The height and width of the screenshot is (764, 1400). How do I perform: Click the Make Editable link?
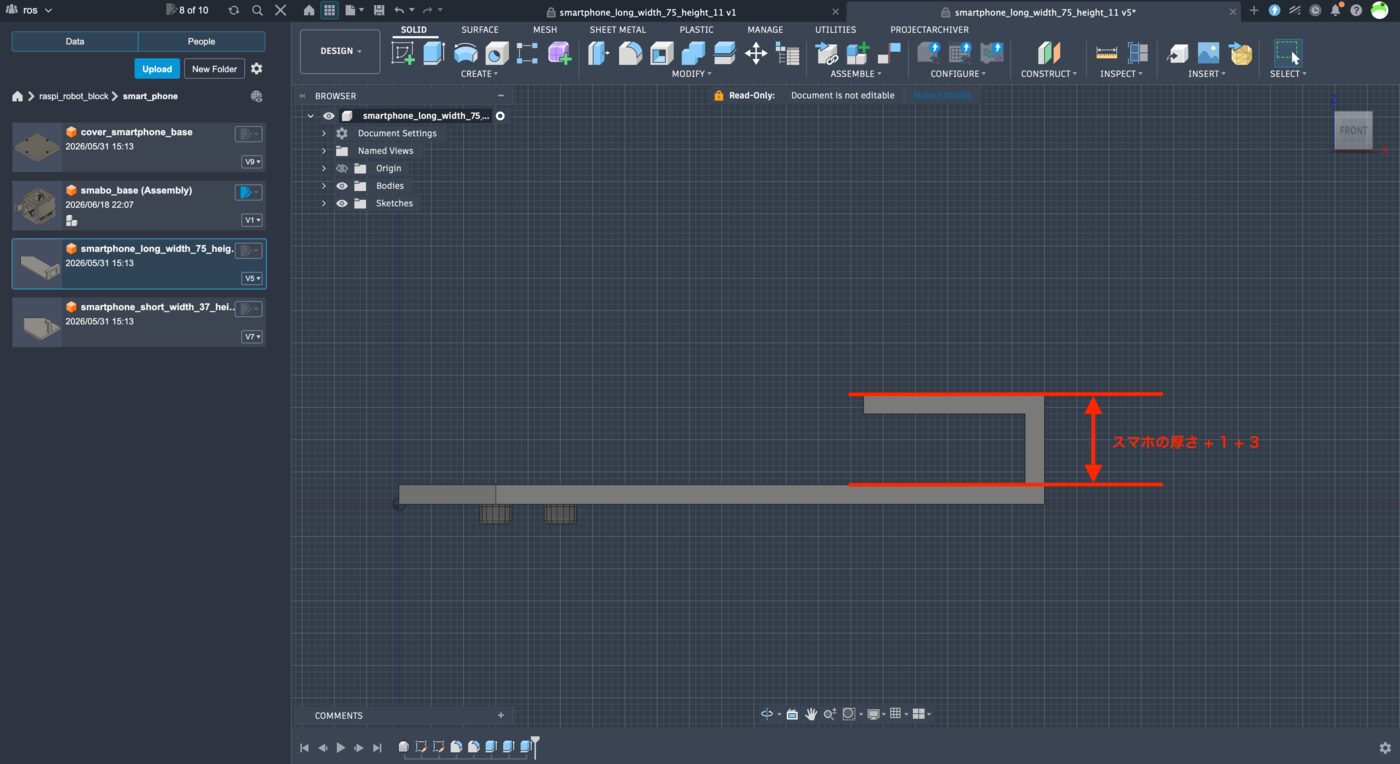(x=942, y=96)
